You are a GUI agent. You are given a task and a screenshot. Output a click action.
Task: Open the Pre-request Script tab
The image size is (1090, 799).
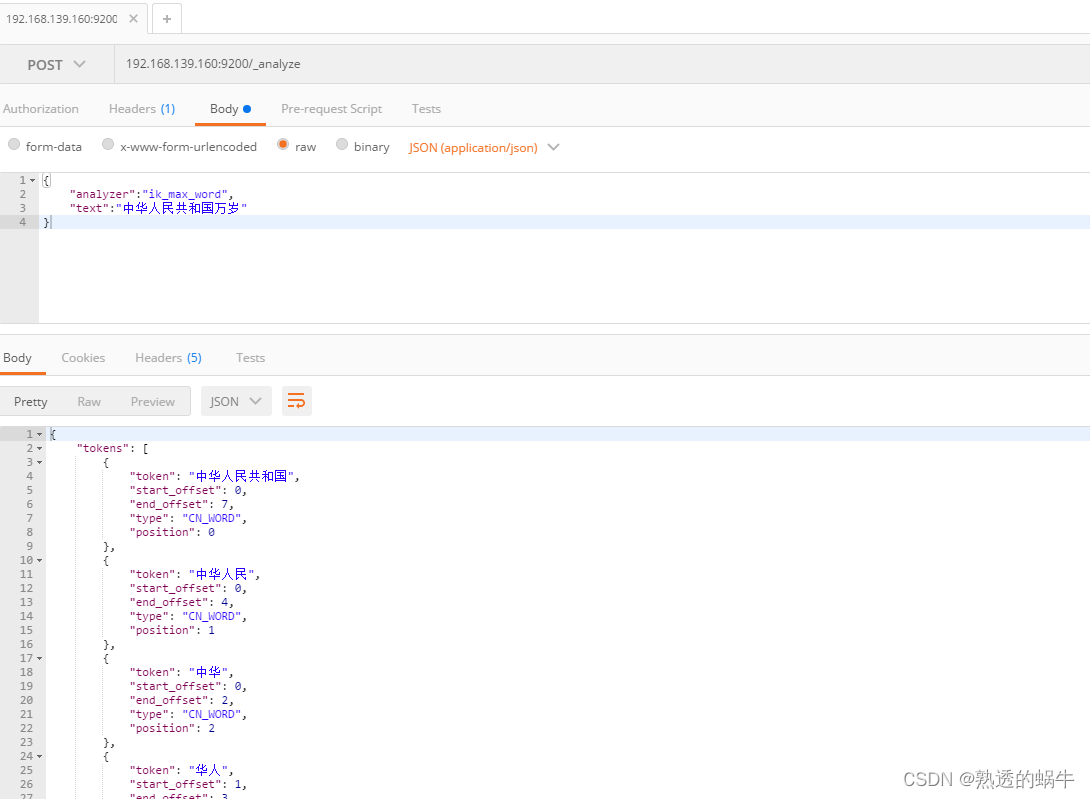[x=332, y=108]
